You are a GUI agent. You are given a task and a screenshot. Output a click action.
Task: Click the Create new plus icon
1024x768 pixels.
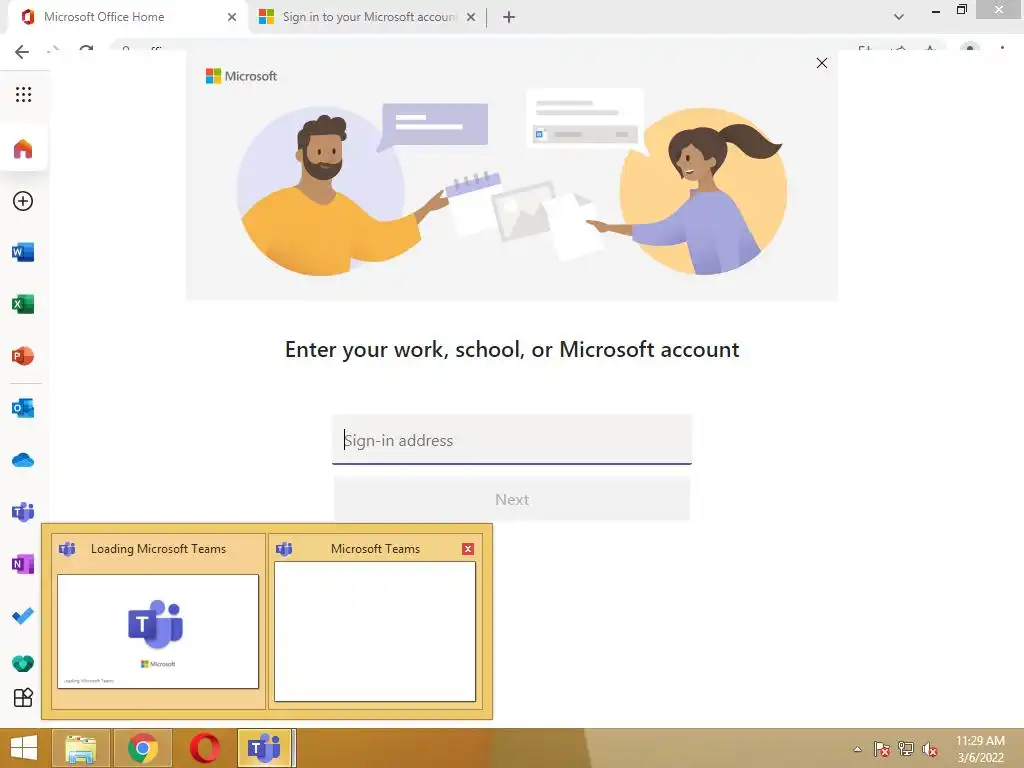(23, 201)
